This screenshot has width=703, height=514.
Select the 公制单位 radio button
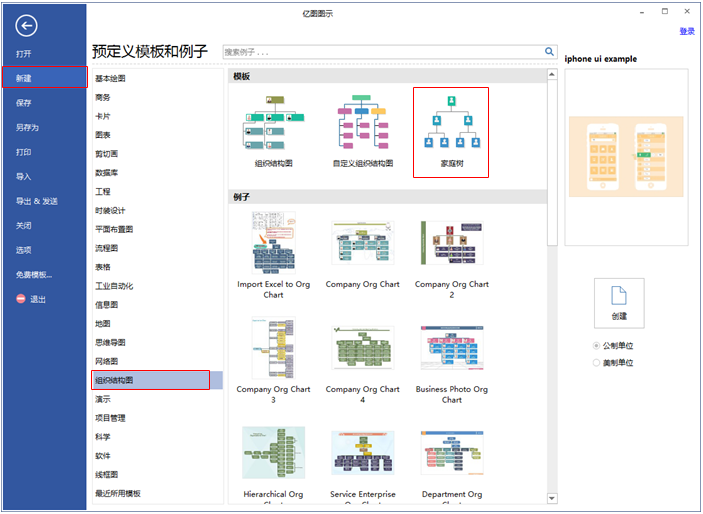(596, 345)
